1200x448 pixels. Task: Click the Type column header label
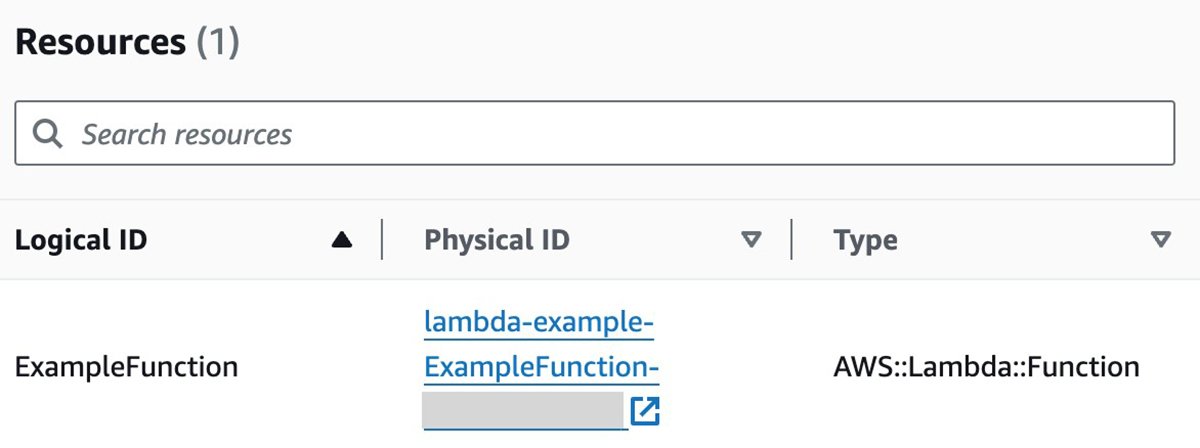[865, 240]
